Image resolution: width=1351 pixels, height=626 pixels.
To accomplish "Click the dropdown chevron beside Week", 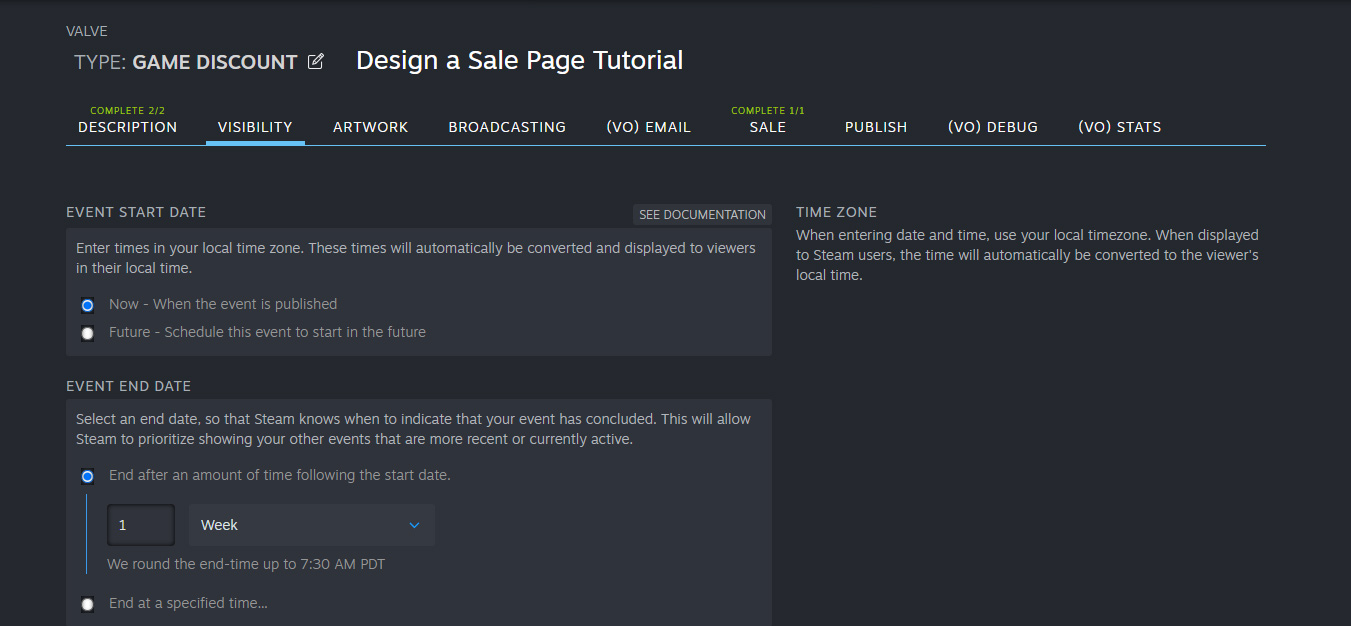I will click(414, 524).
